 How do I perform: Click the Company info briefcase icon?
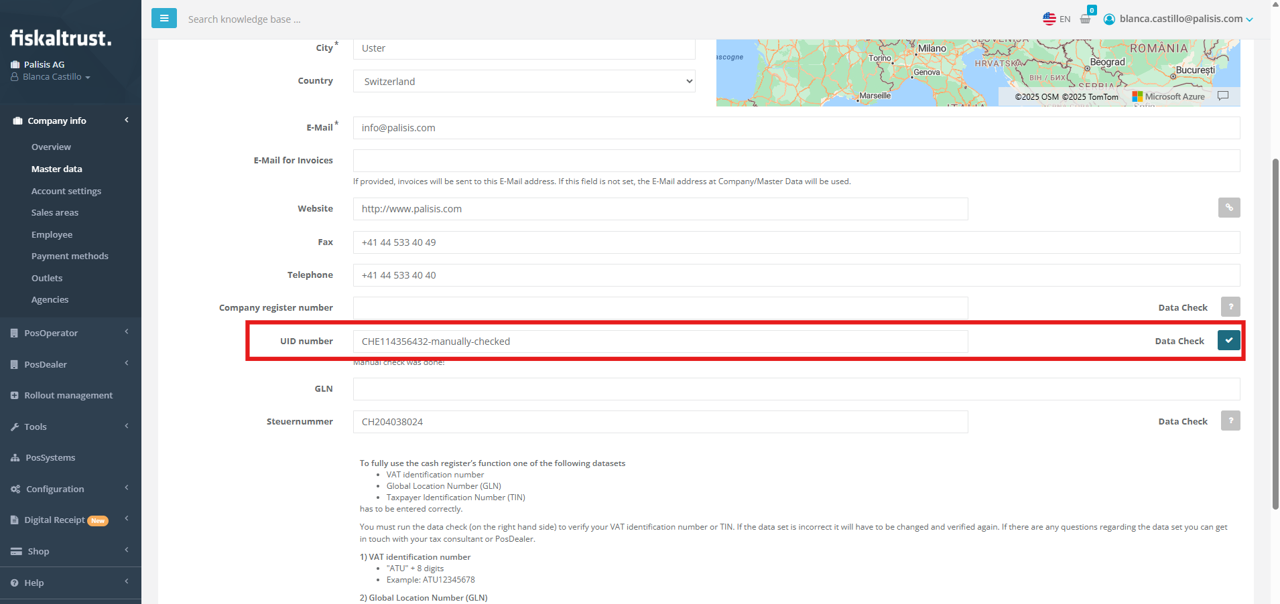coord(17,121)
